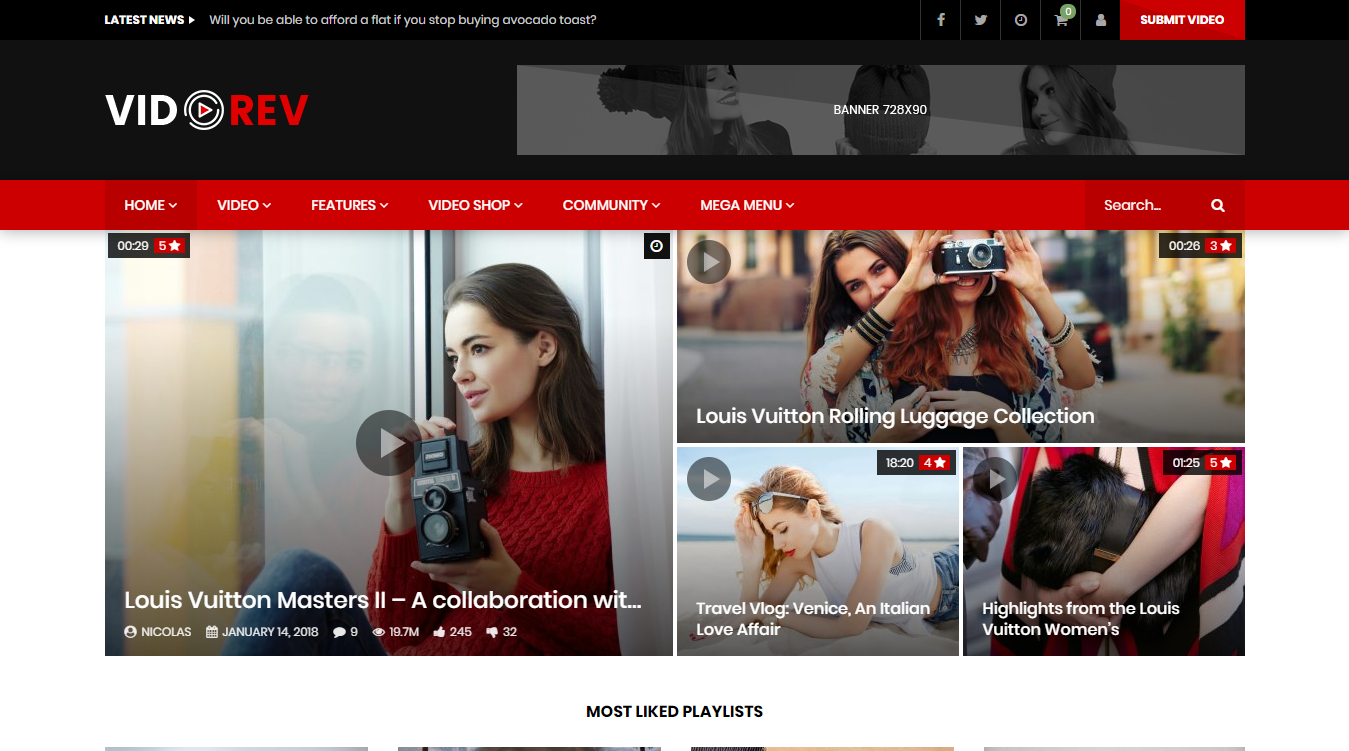Play the Travel Vlog Venice video
The width and height of the screenshot is (1349, 751).
pos(709,479)
